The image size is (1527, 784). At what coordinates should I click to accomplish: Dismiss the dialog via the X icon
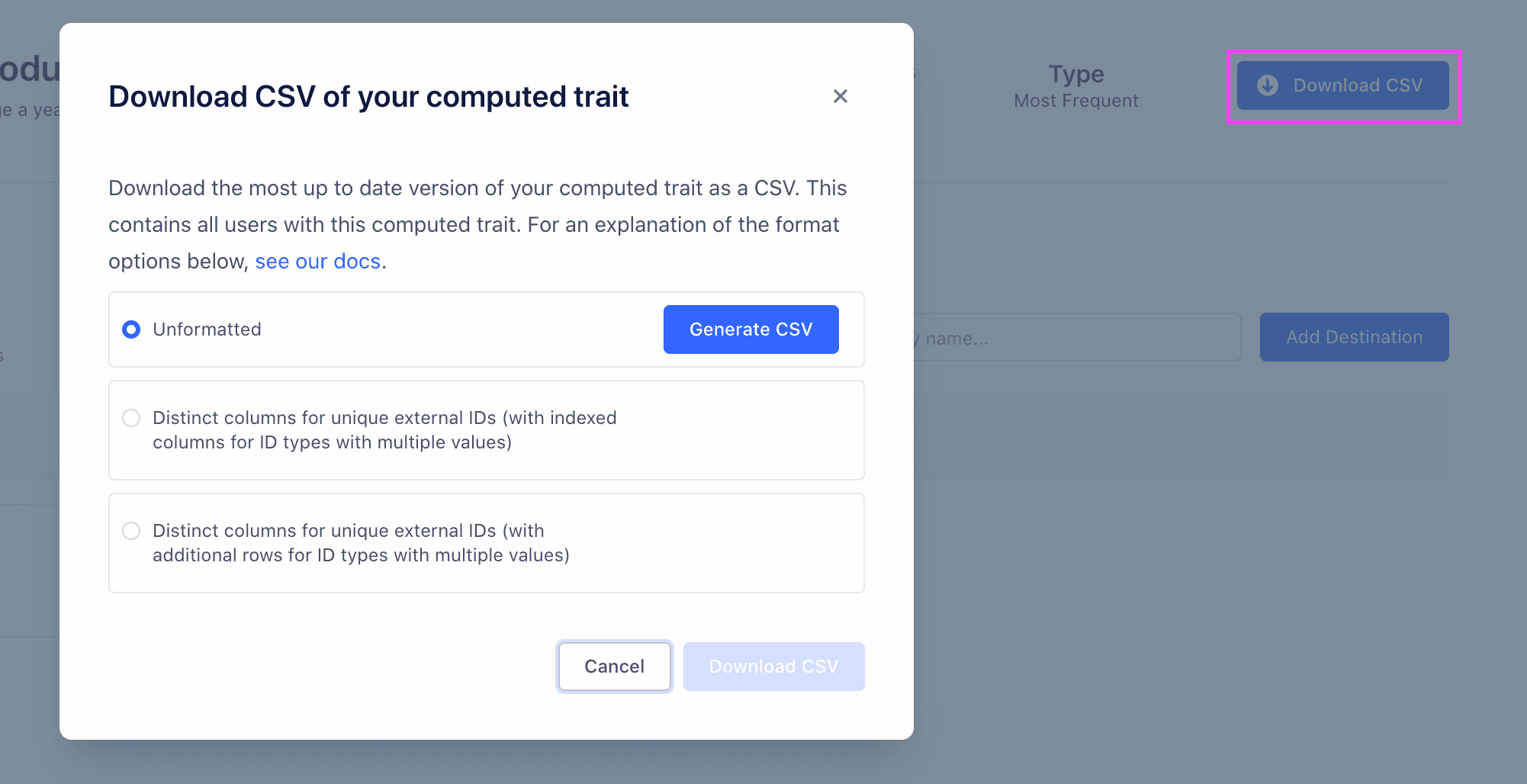tap(840, 96)
